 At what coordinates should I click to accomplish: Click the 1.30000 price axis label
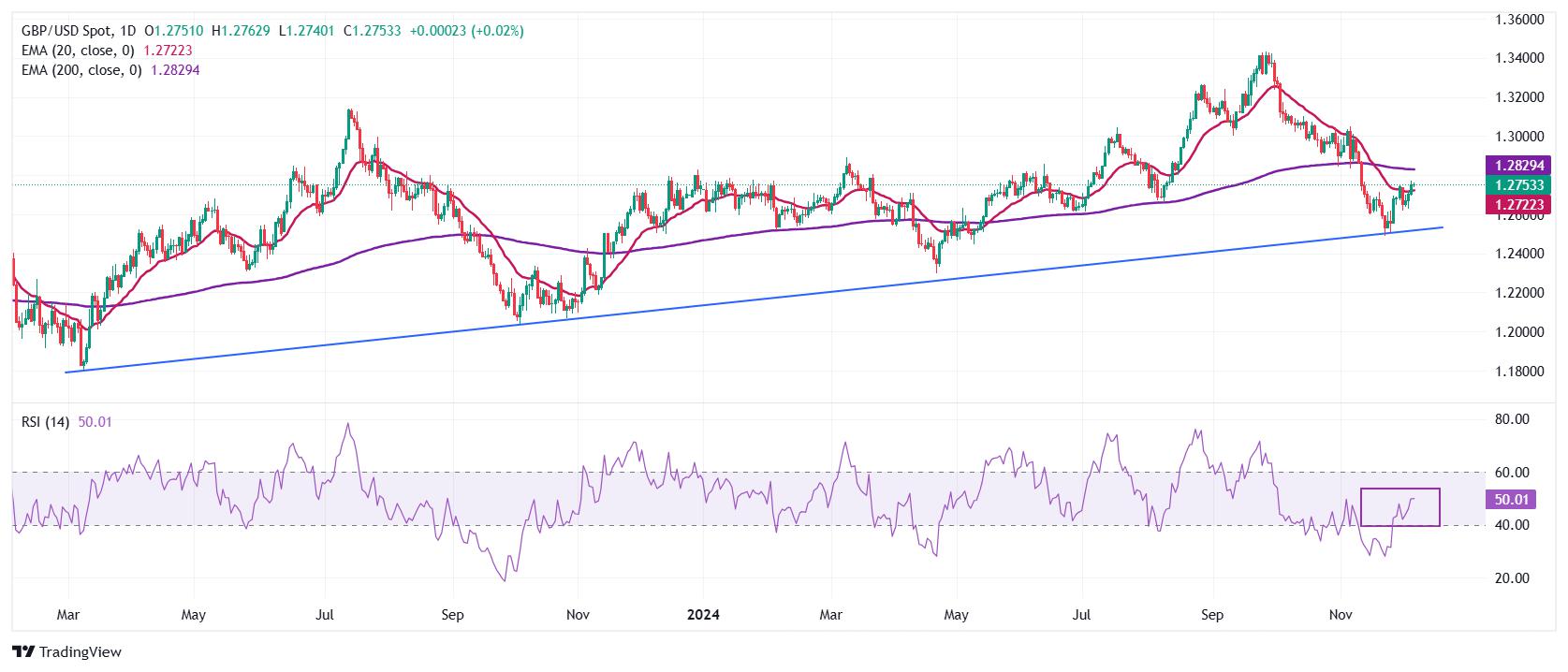[x=1517, y=137]
